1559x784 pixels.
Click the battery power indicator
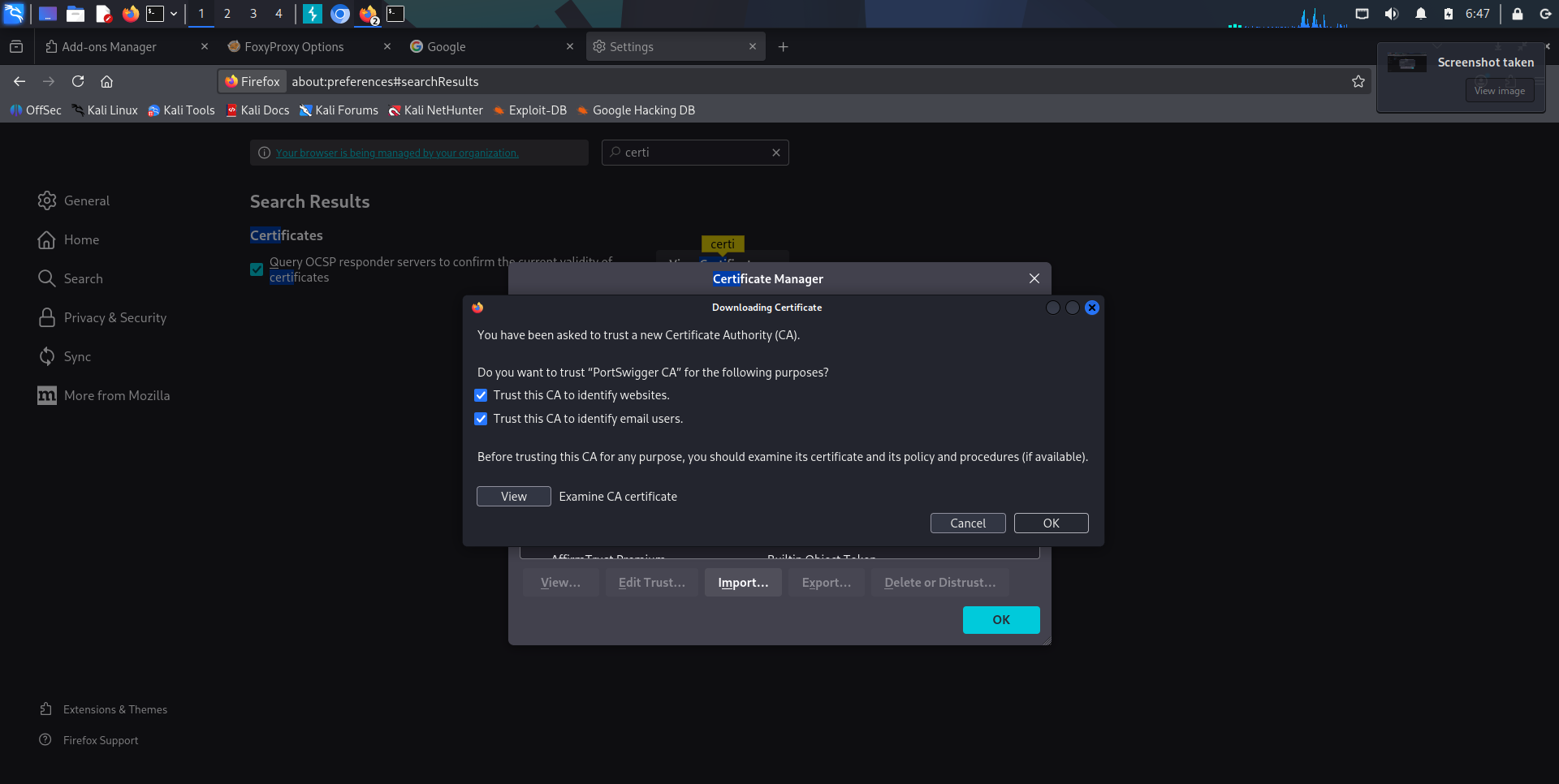(x=1449, y=14)
